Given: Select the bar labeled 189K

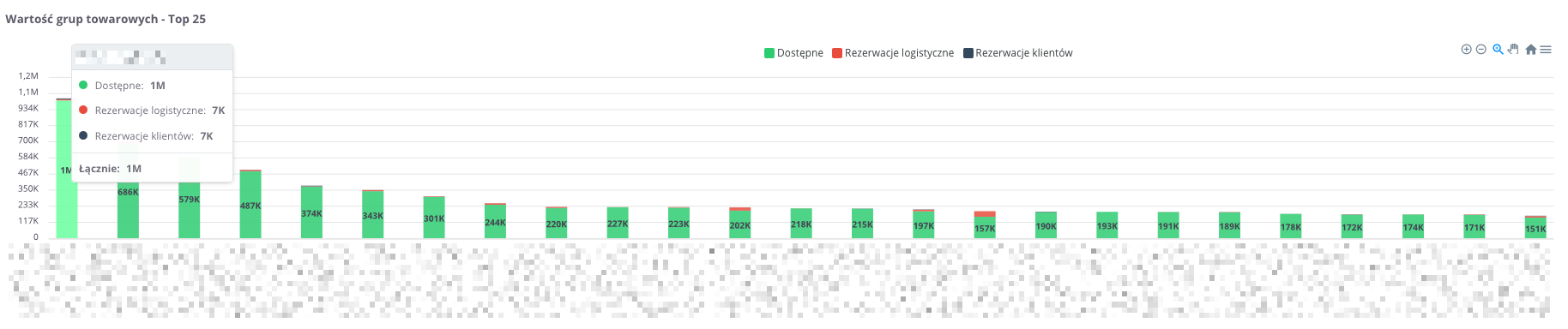Looking at the screenshot, I should click(x=1229, y=225).
